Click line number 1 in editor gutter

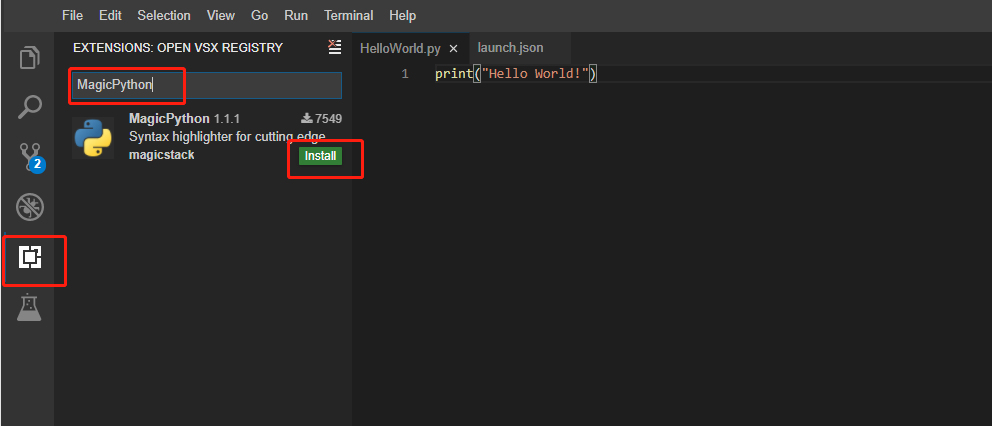(405, 74)
